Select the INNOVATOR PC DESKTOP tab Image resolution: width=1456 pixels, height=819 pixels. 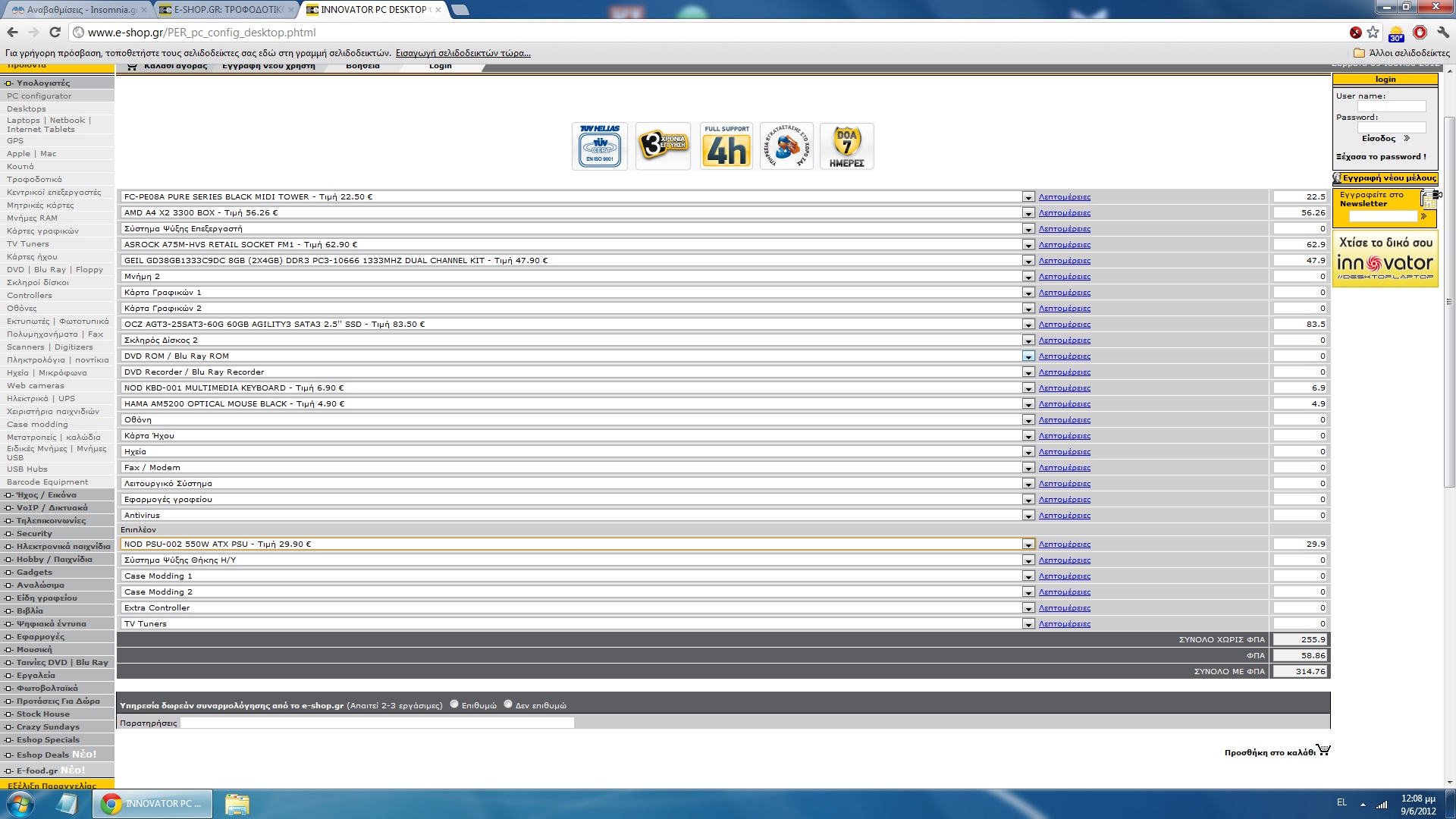[373, 10]
